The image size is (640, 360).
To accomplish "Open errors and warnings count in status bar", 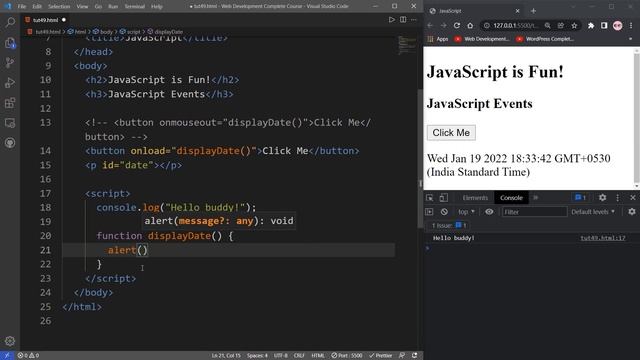I will pos(28,356).
